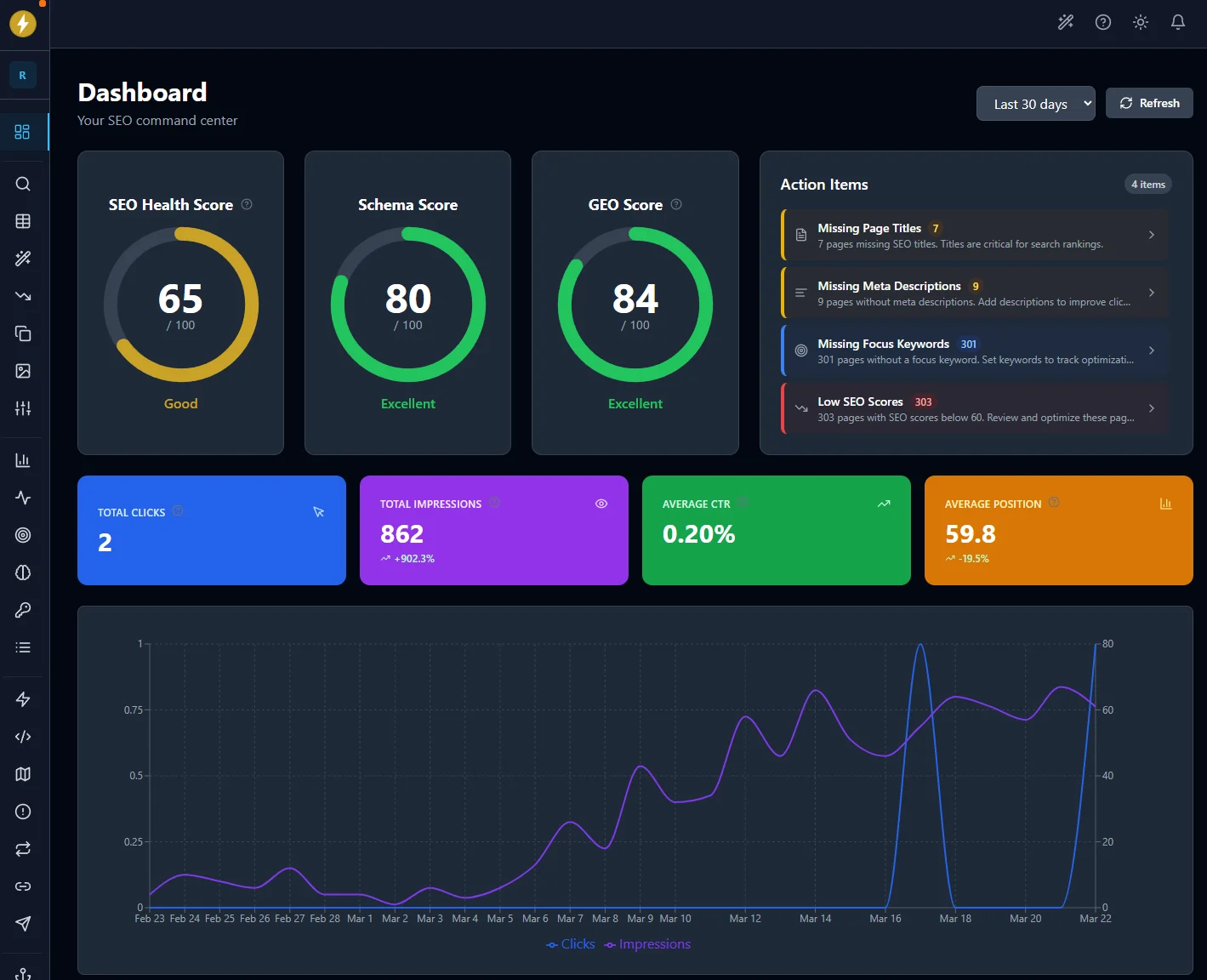Click the sitemap/map icon in sidebar
This screenshot has width=1207, height=980.
coord(23,773)
